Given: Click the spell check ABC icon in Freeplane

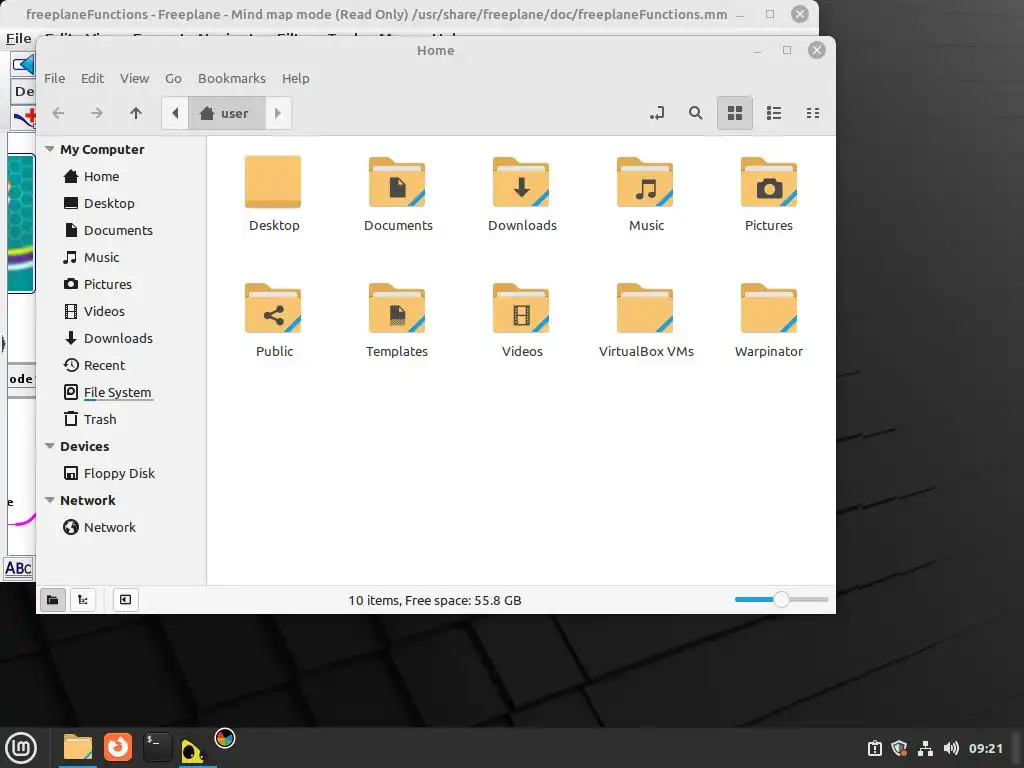Looking at the screenshot, I should (x=18, y=568).
